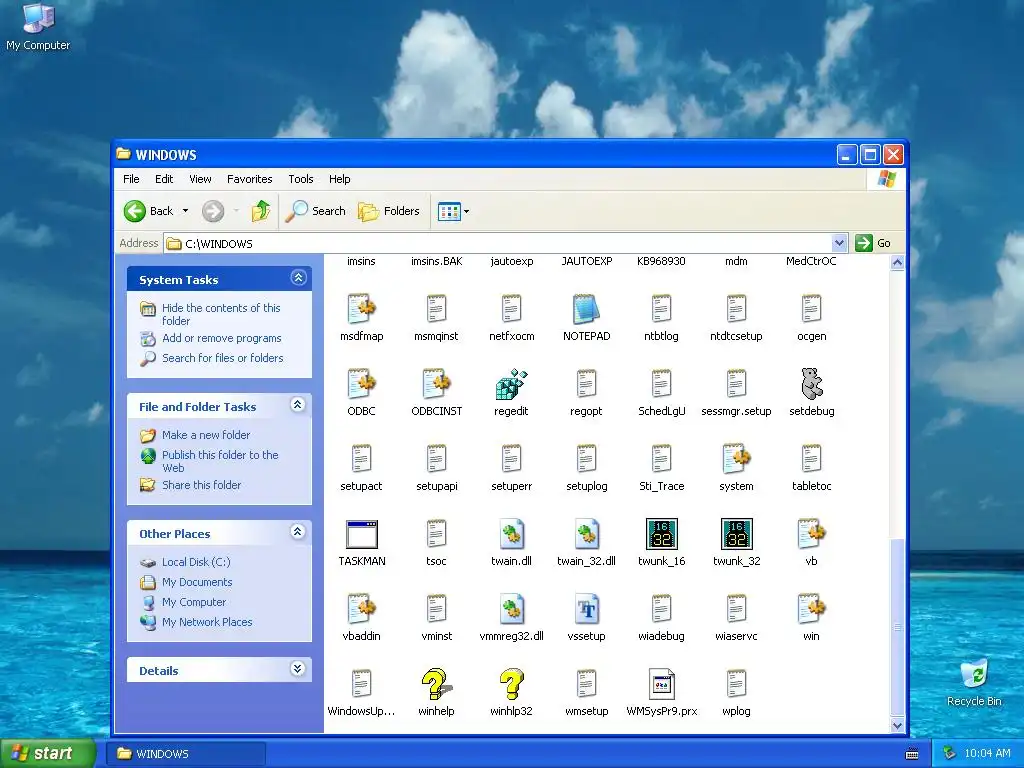Select the setdebug koala icon
The height and width of the screenshot is (768, 1024).
811,383
